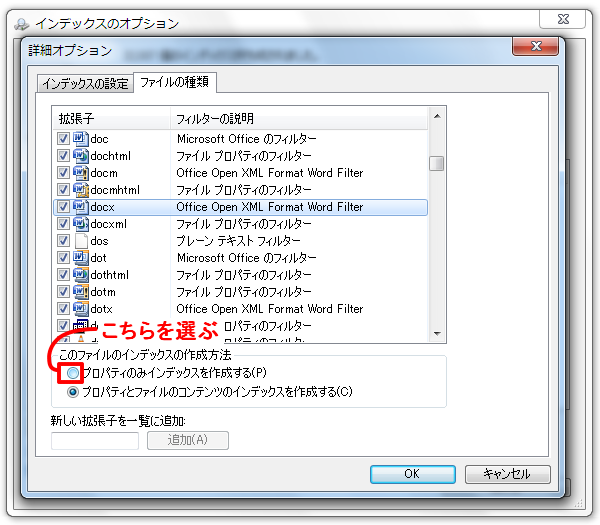600x525 pixels.
Task: Uncheck the dos extension checkbox
Action: tap(63, 241)
